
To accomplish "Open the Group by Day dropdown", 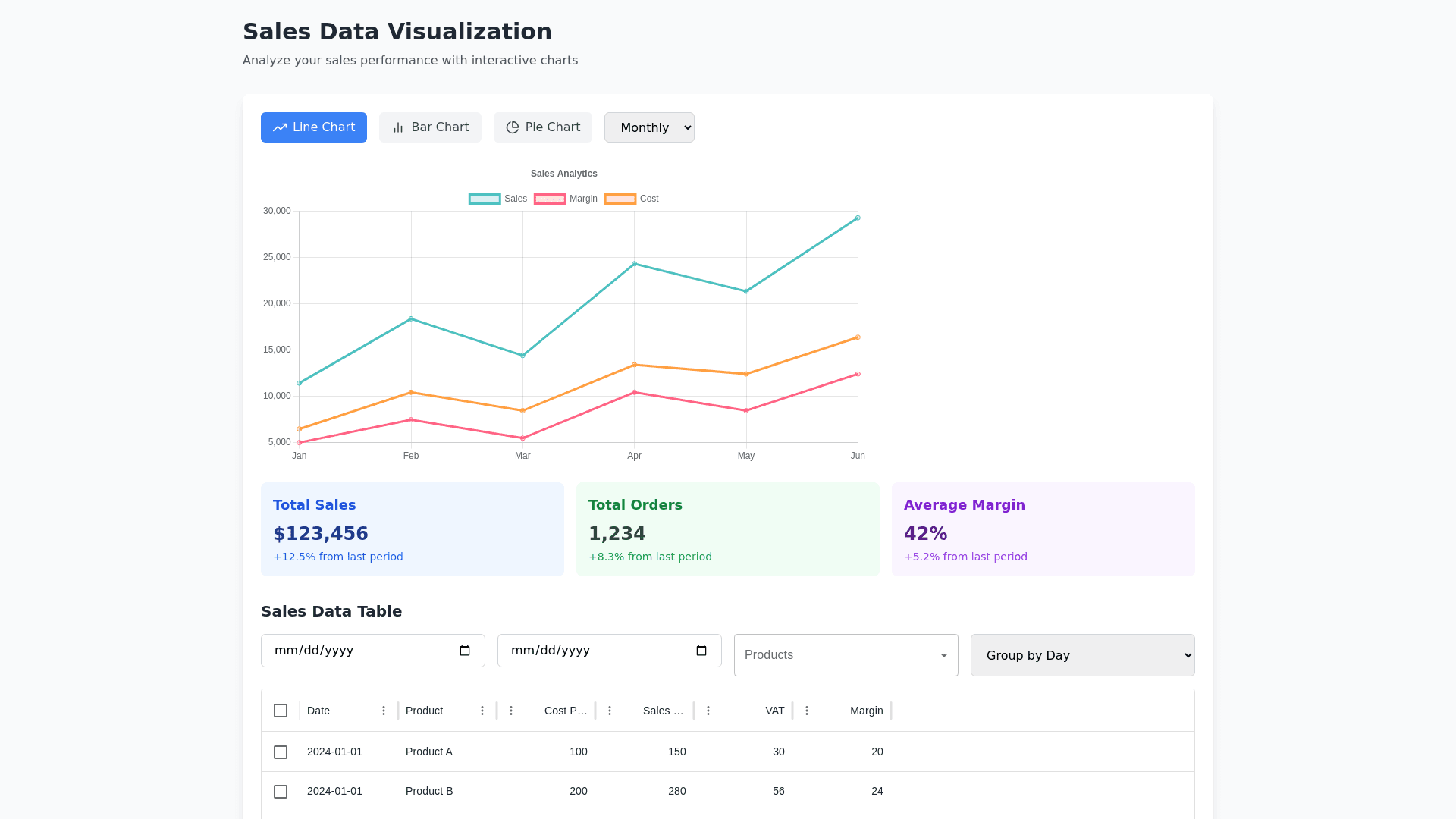I will click(x=1082, y=655).
